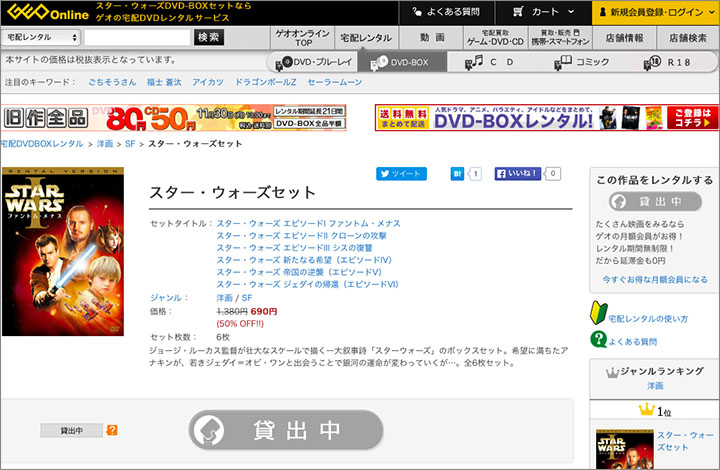Click 今すぐお得な月額会員になる link
The width and height of the screenshot is (720, 470).
655,280
